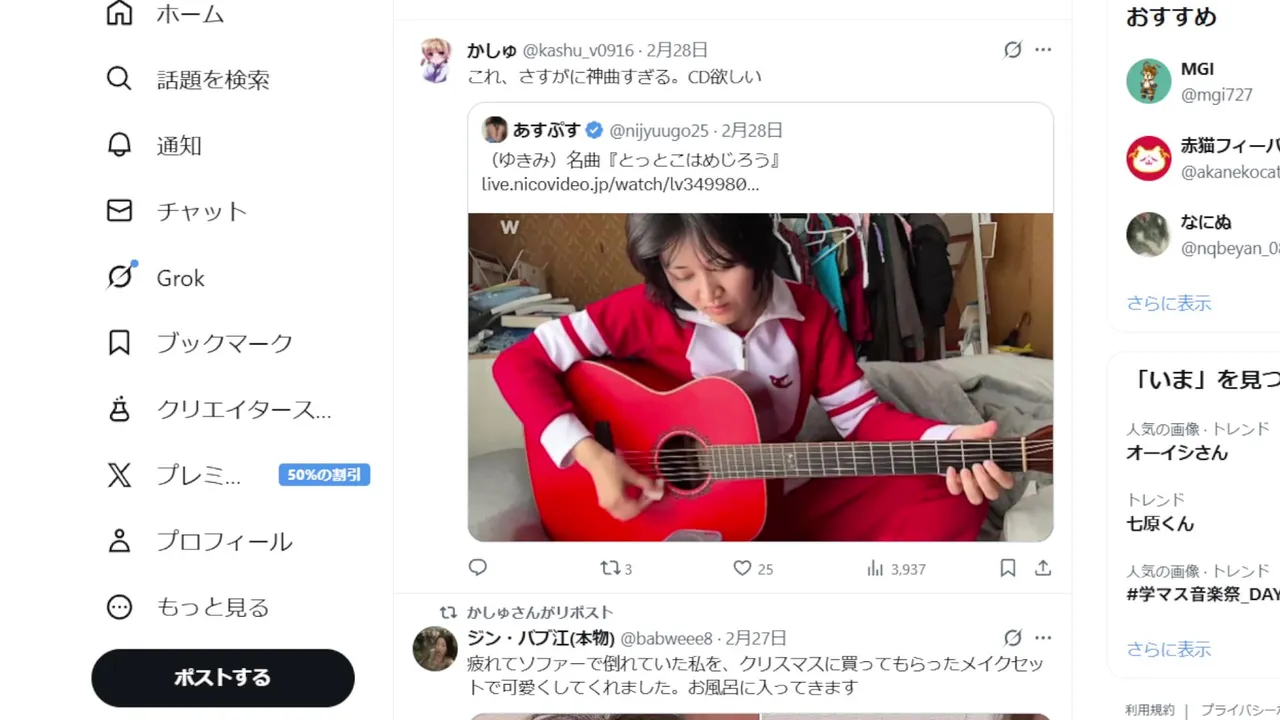
Task: Open Grok actions on かしゅ's post
Action: click(1013, 49)
